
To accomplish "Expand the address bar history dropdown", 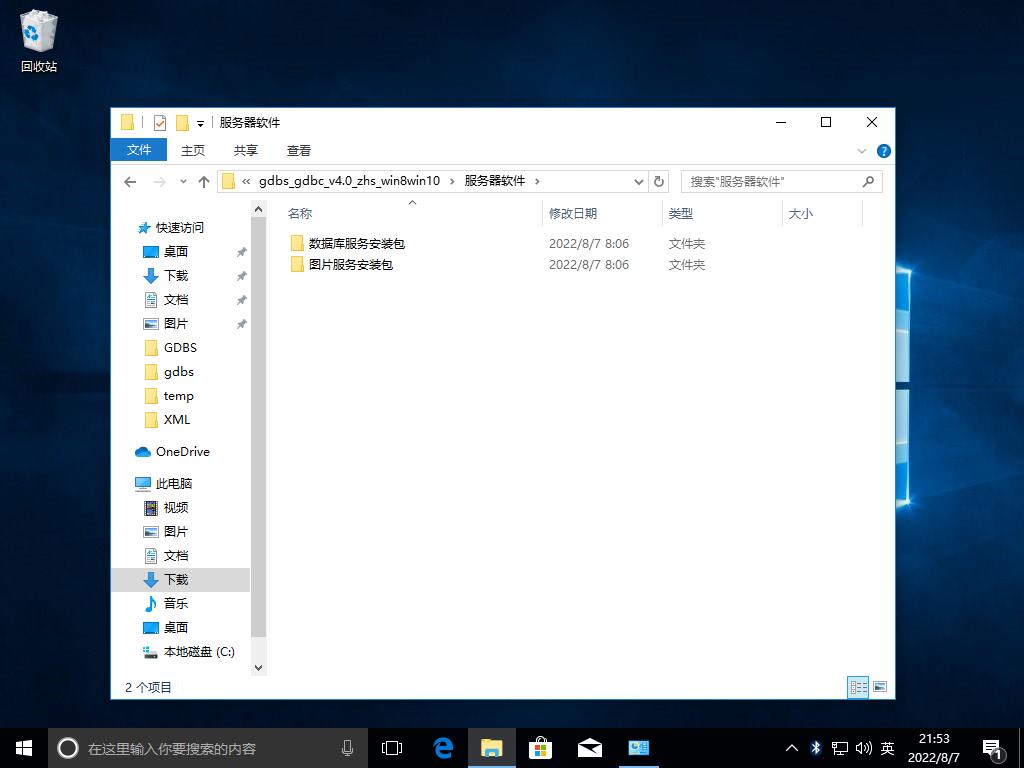I will pyautogui.click(x=639, y=181).
